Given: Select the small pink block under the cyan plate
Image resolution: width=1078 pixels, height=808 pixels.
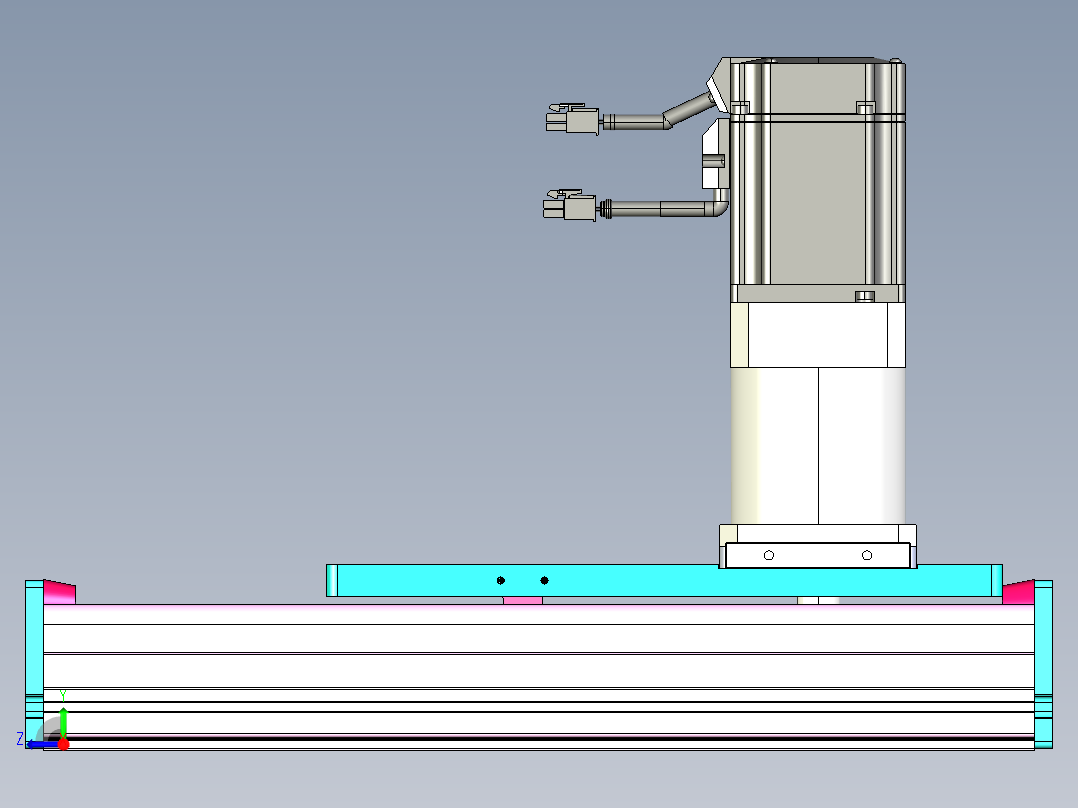Looking at the screenshot, I should pos(522,600).
